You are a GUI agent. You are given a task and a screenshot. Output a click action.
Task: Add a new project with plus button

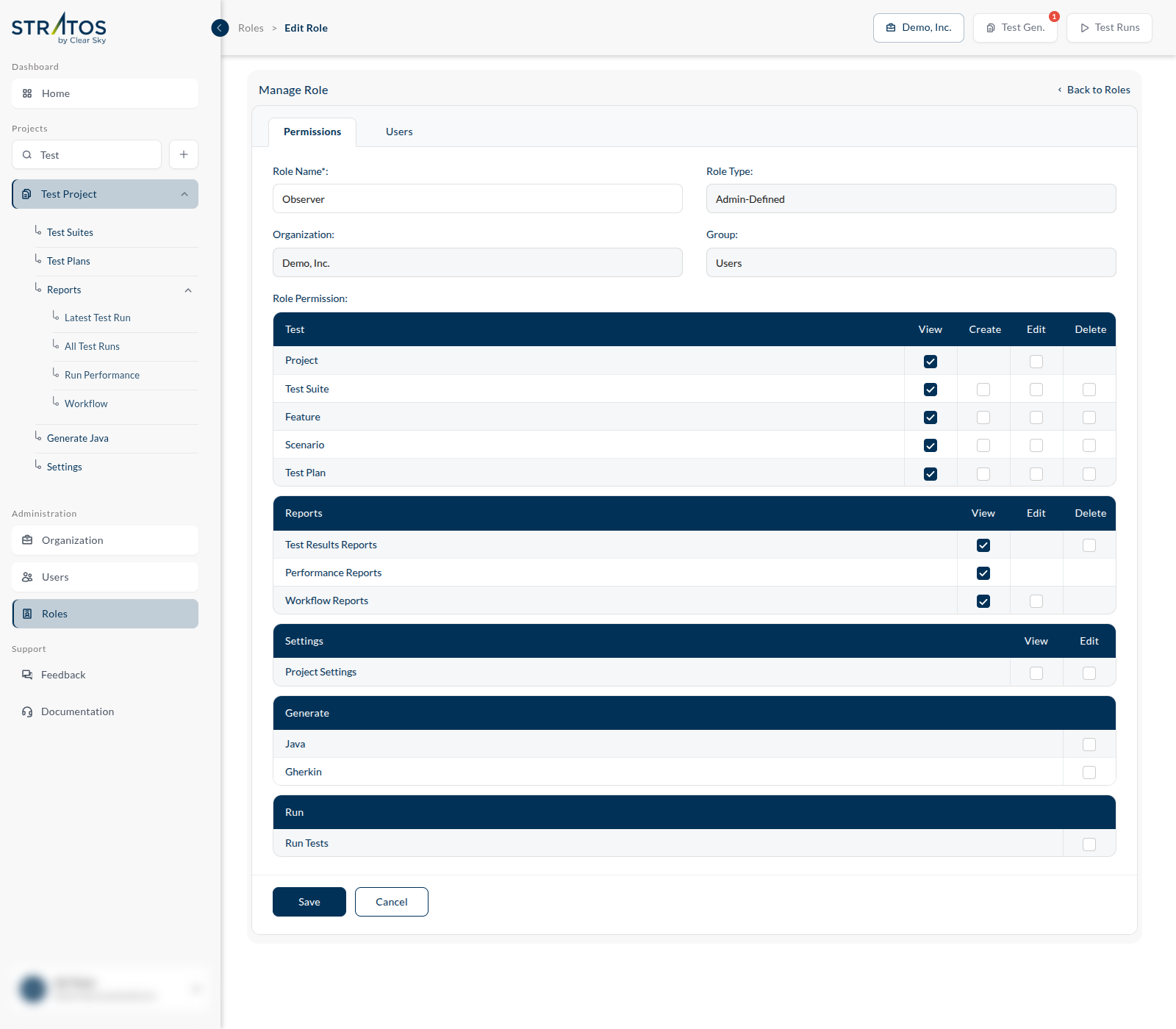[184, 154]
